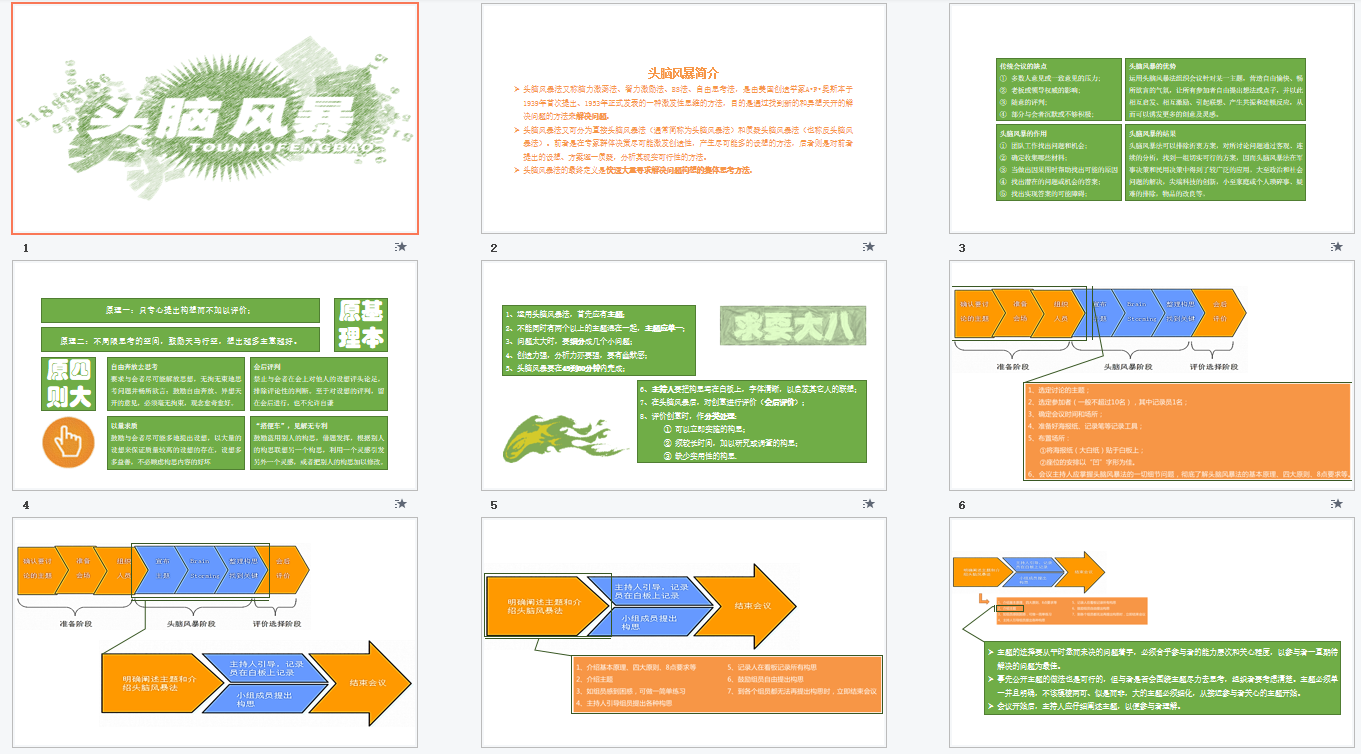
Task: Select the ninth slide in the bottom-right
Action: point(1151,632)
